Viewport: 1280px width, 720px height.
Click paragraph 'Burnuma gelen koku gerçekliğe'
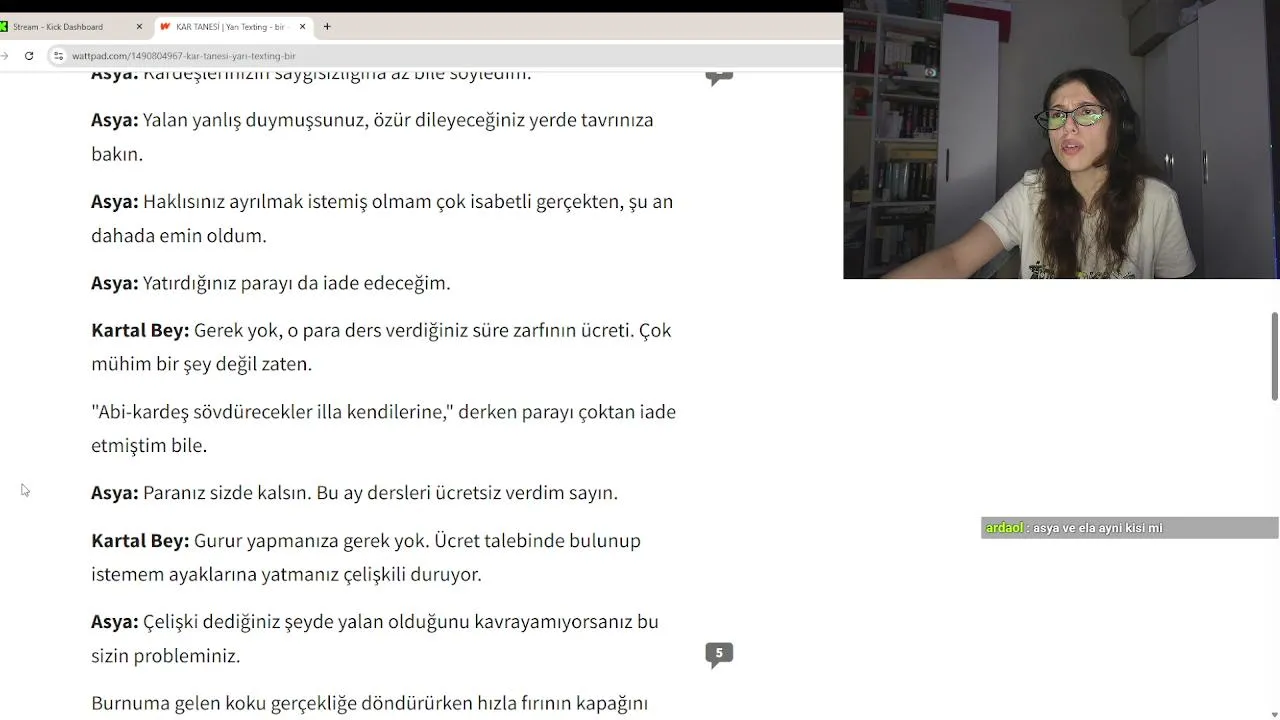pos(370,704)
